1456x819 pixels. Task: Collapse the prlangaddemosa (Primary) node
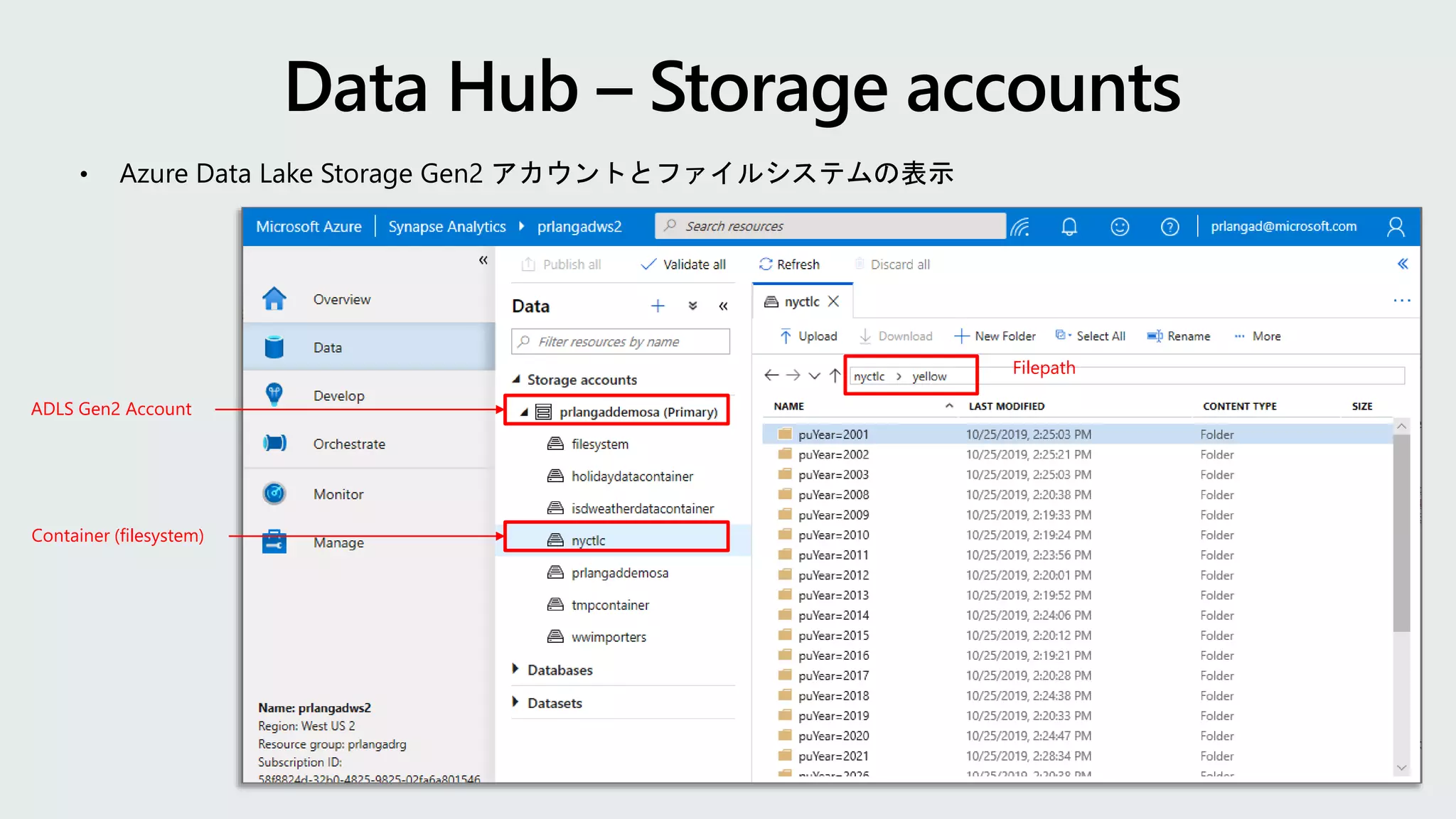(524, 412)
